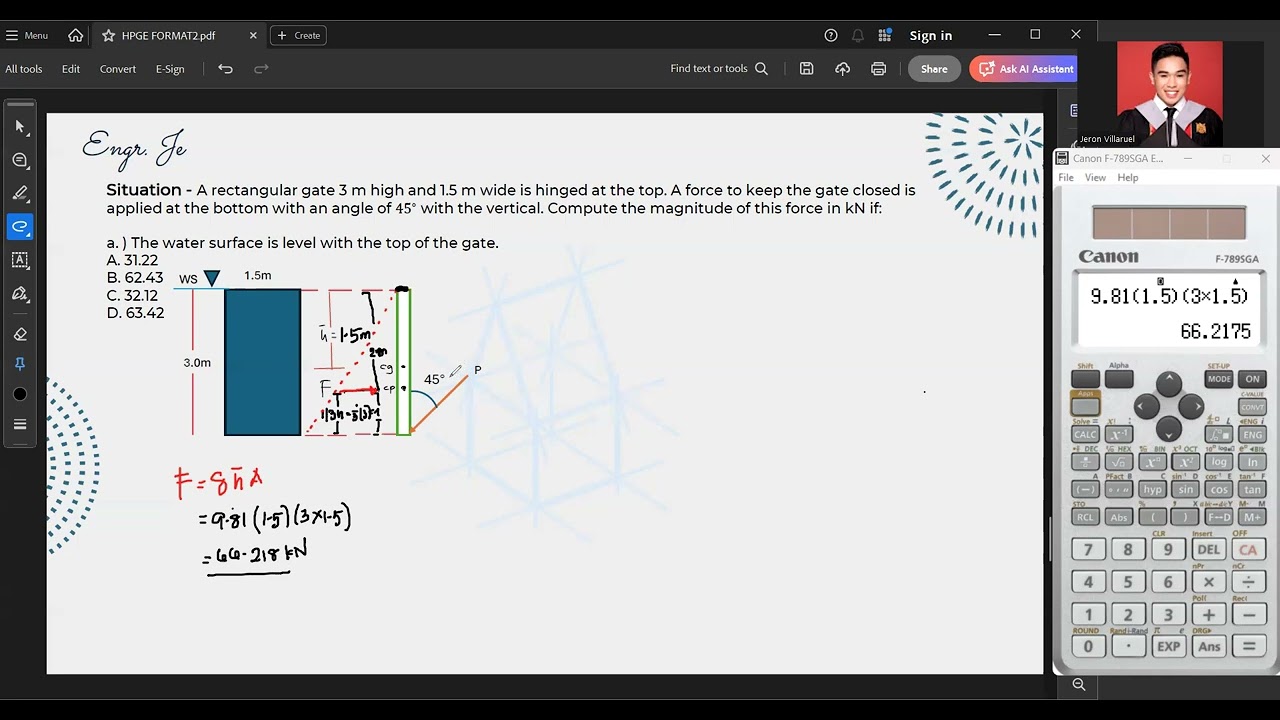Image resolution: width=1280 pixels, height=720 pixels.
Task: Click the calculator M+ key
Action: coord(1252,517)
